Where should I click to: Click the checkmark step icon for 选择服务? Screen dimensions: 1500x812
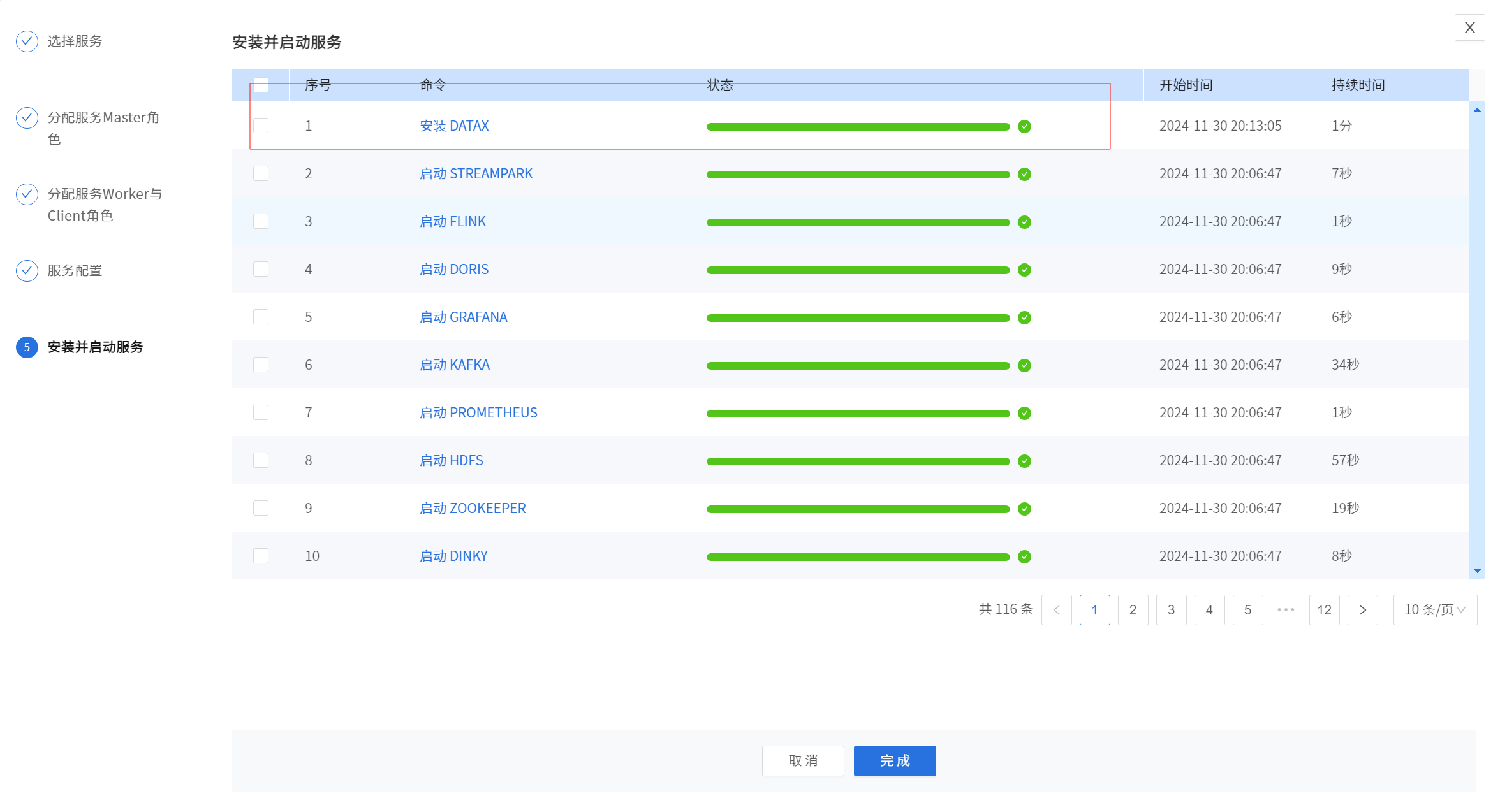click(x=27, y=41)
